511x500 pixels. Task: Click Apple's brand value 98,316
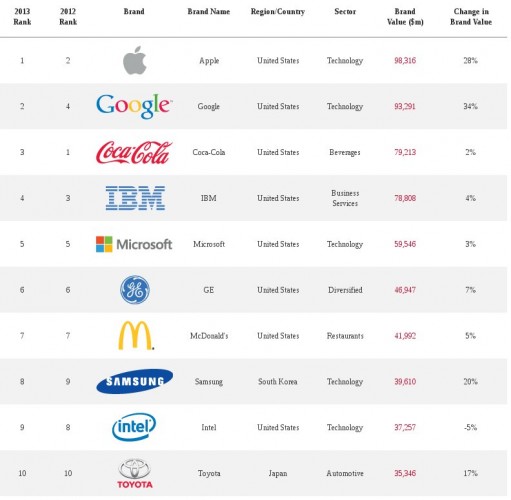pos(405,61)
